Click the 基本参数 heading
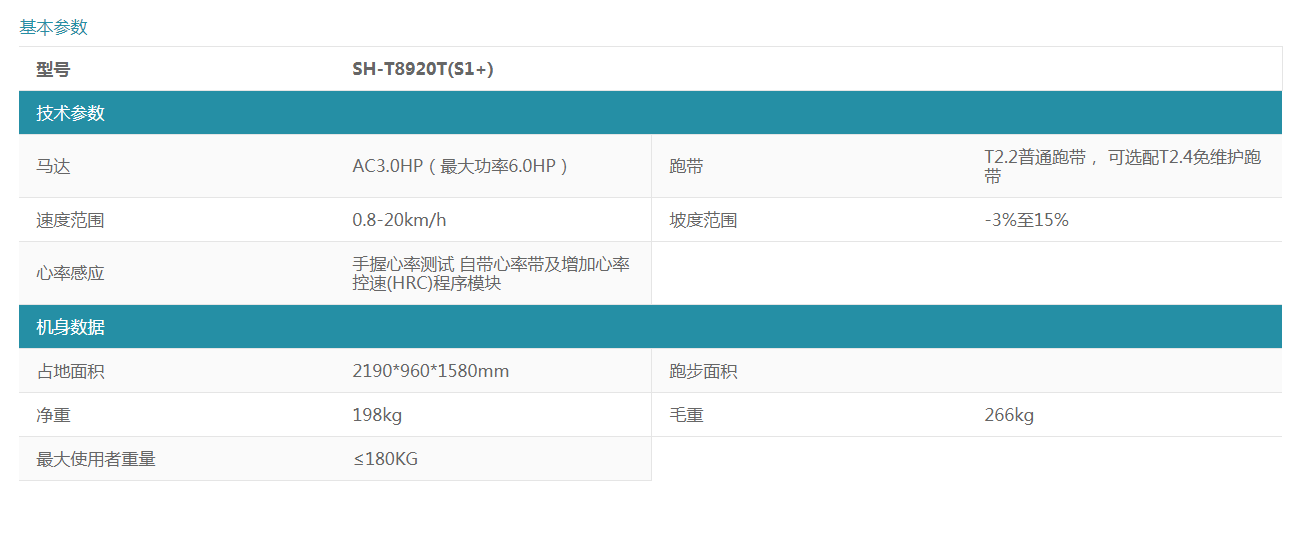Screen dimensions: 1305x534 click(54, 27)
